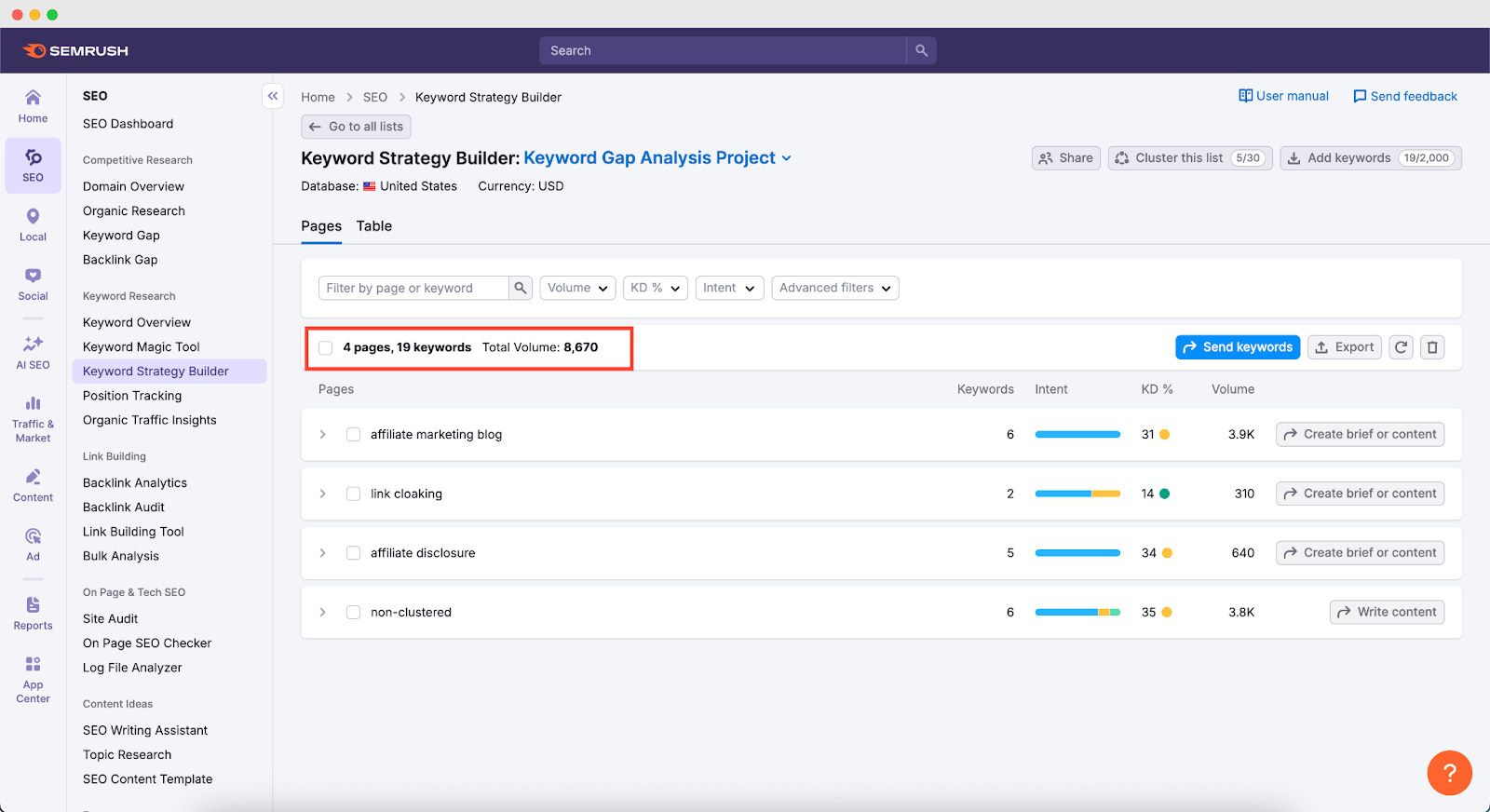Click the refresh icon next to Export
This screenshot has width=1490, height=812.
pos(1401,347)
